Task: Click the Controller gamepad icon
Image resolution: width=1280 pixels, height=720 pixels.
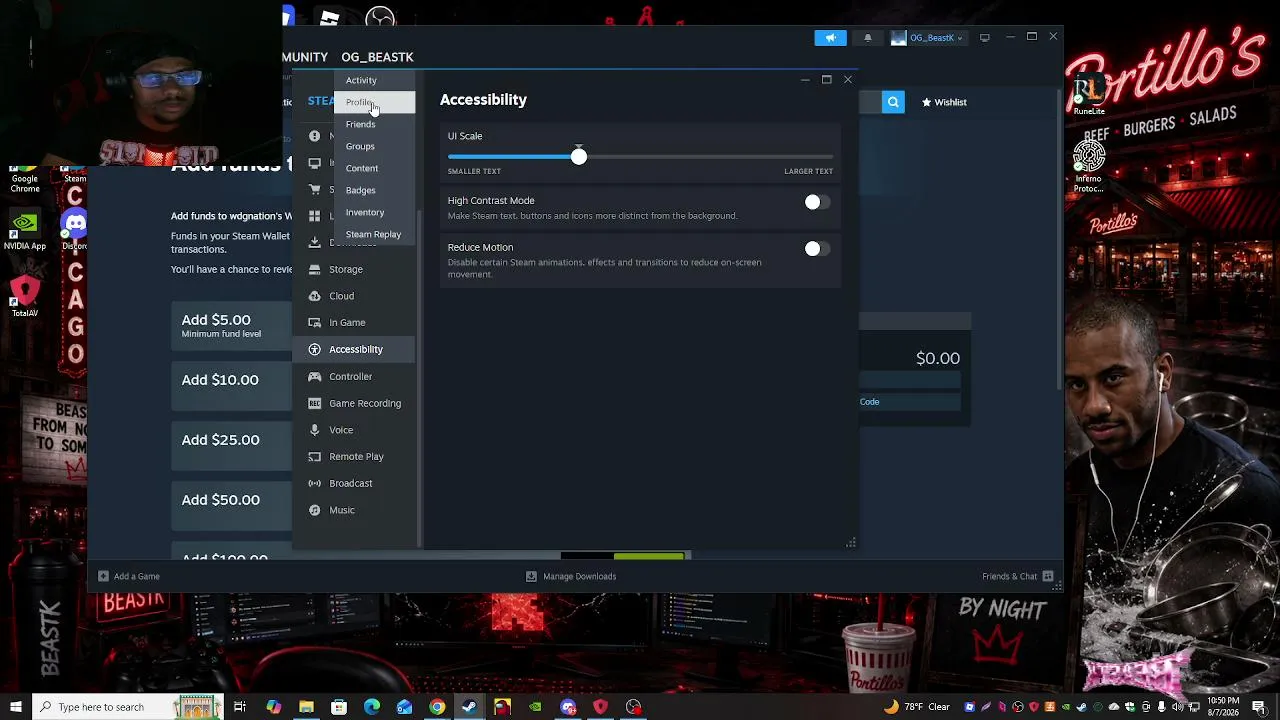Action: point(315,376)
